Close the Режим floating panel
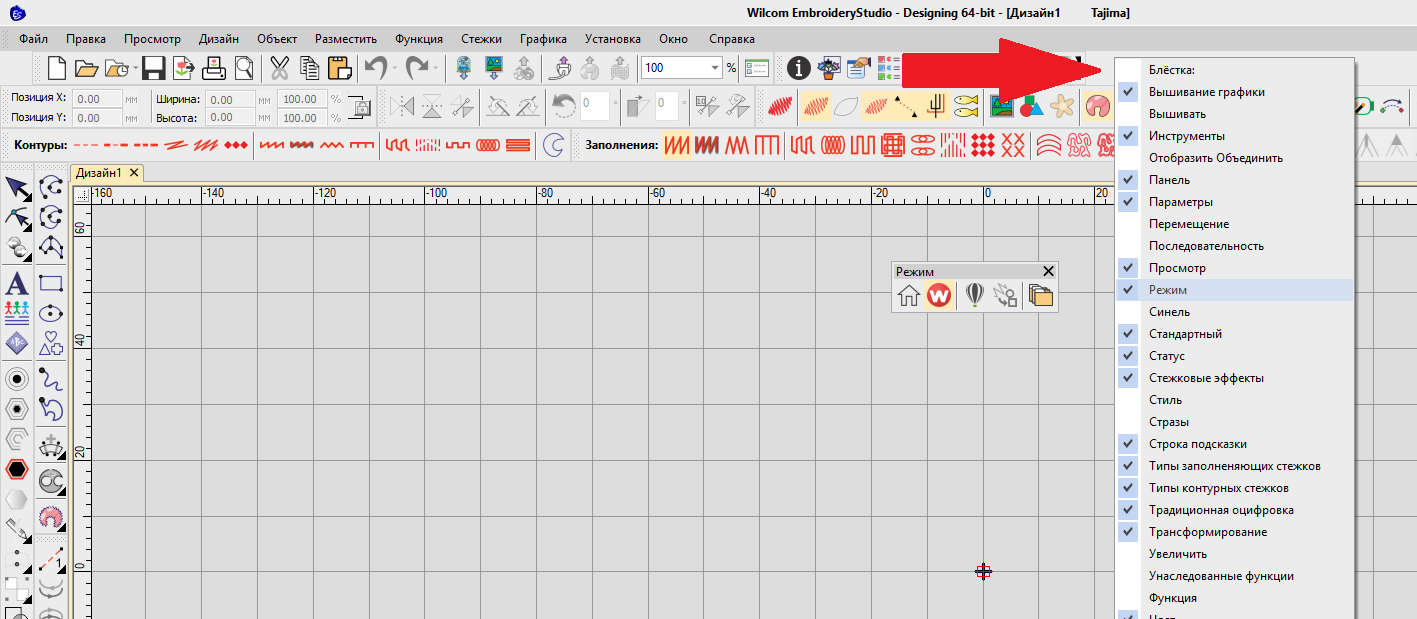1417x619 pixels. (x=1048, y=271)
